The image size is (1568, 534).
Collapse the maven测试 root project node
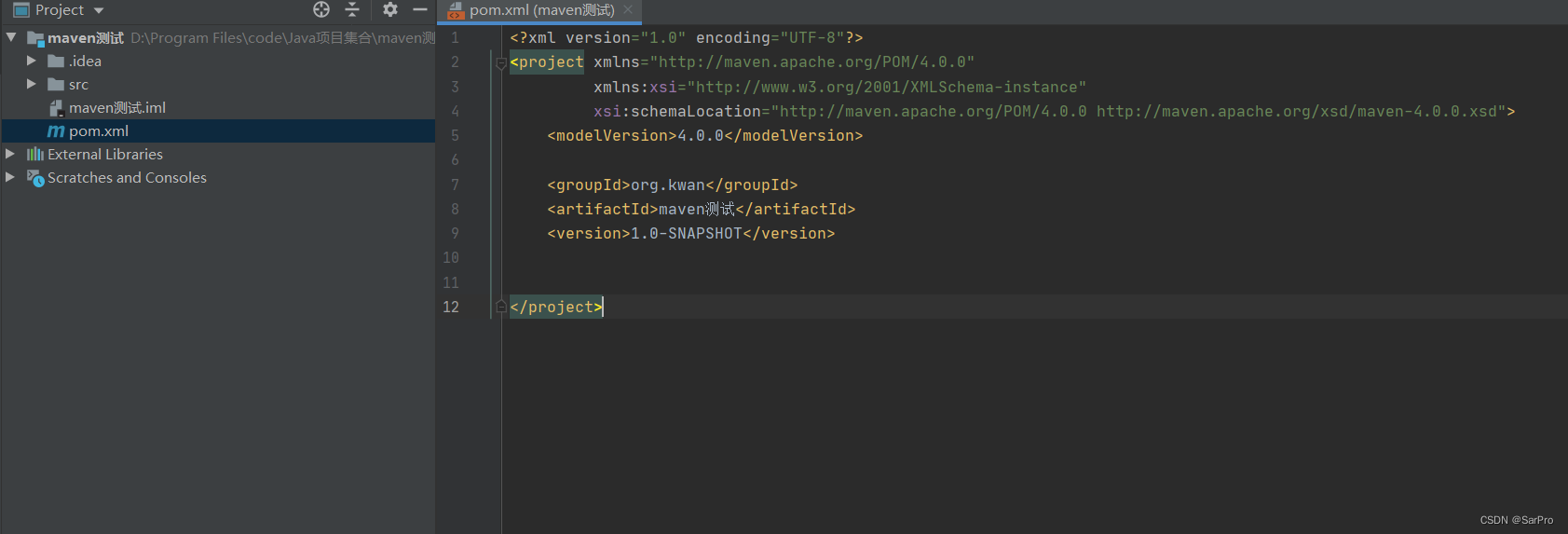click(x=11, y=37)
